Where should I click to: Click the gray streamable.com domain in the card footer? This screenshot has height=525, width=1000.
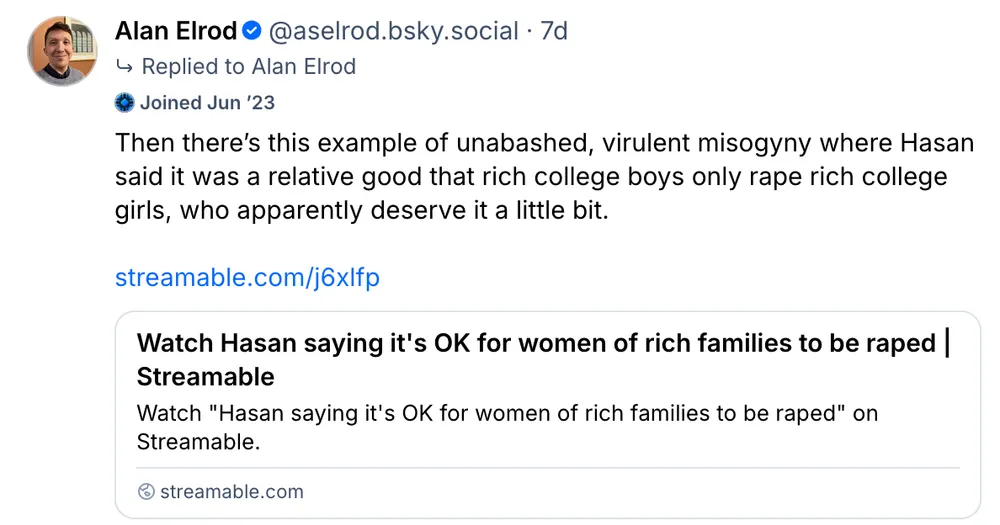click(231, 491)
